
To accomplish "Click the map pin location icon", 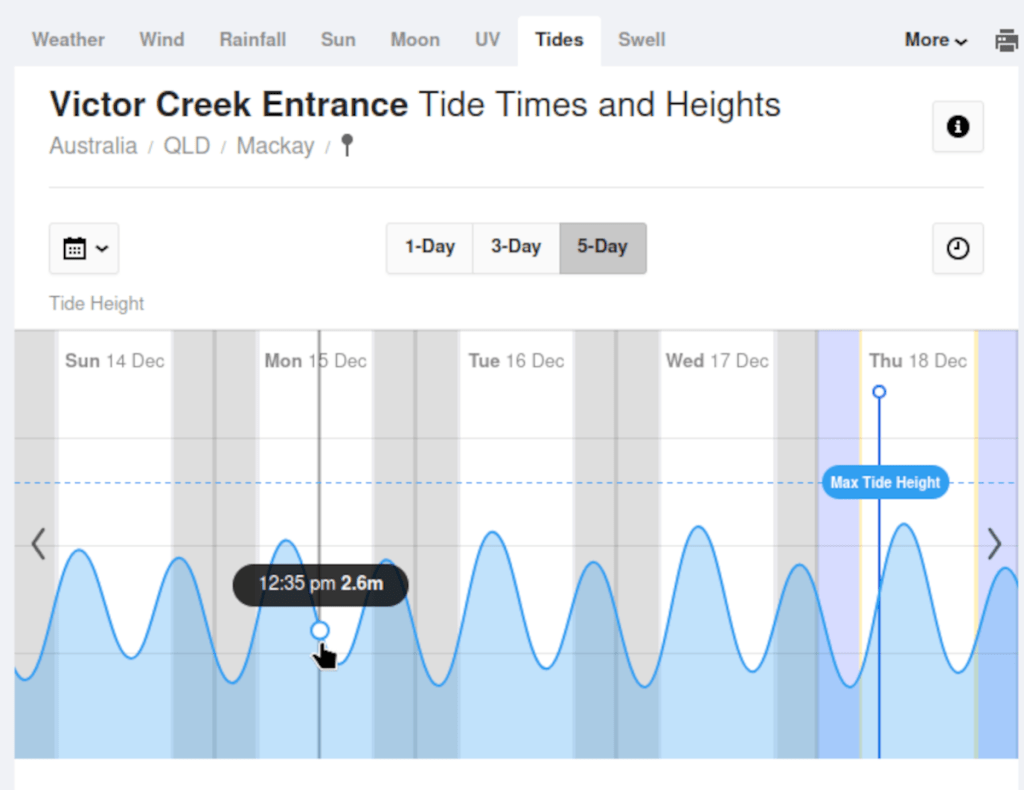I will [347, 147].
